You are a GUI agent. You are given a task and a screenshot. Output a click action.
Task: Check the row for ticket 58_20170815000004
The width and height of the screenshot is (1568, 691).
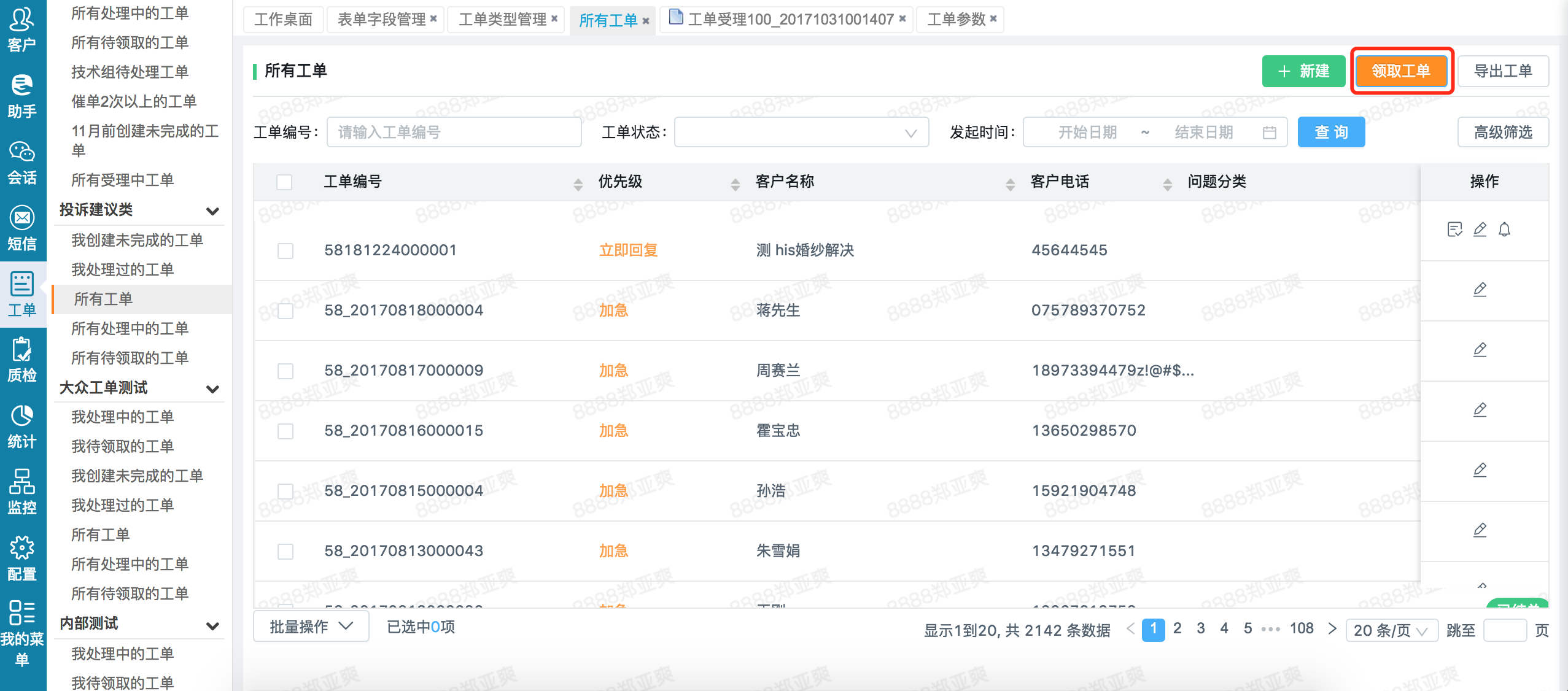click(x=285, y=492)
